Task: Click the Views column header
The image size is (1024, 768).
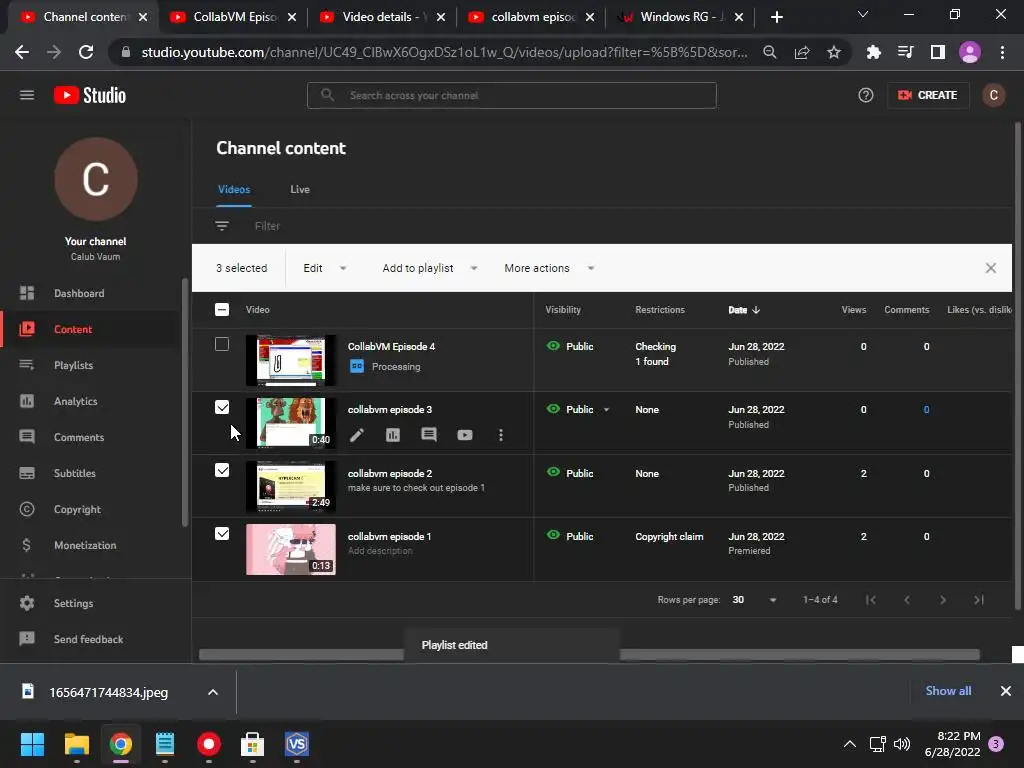Action: pyautogui.click(x=854, y=310)
